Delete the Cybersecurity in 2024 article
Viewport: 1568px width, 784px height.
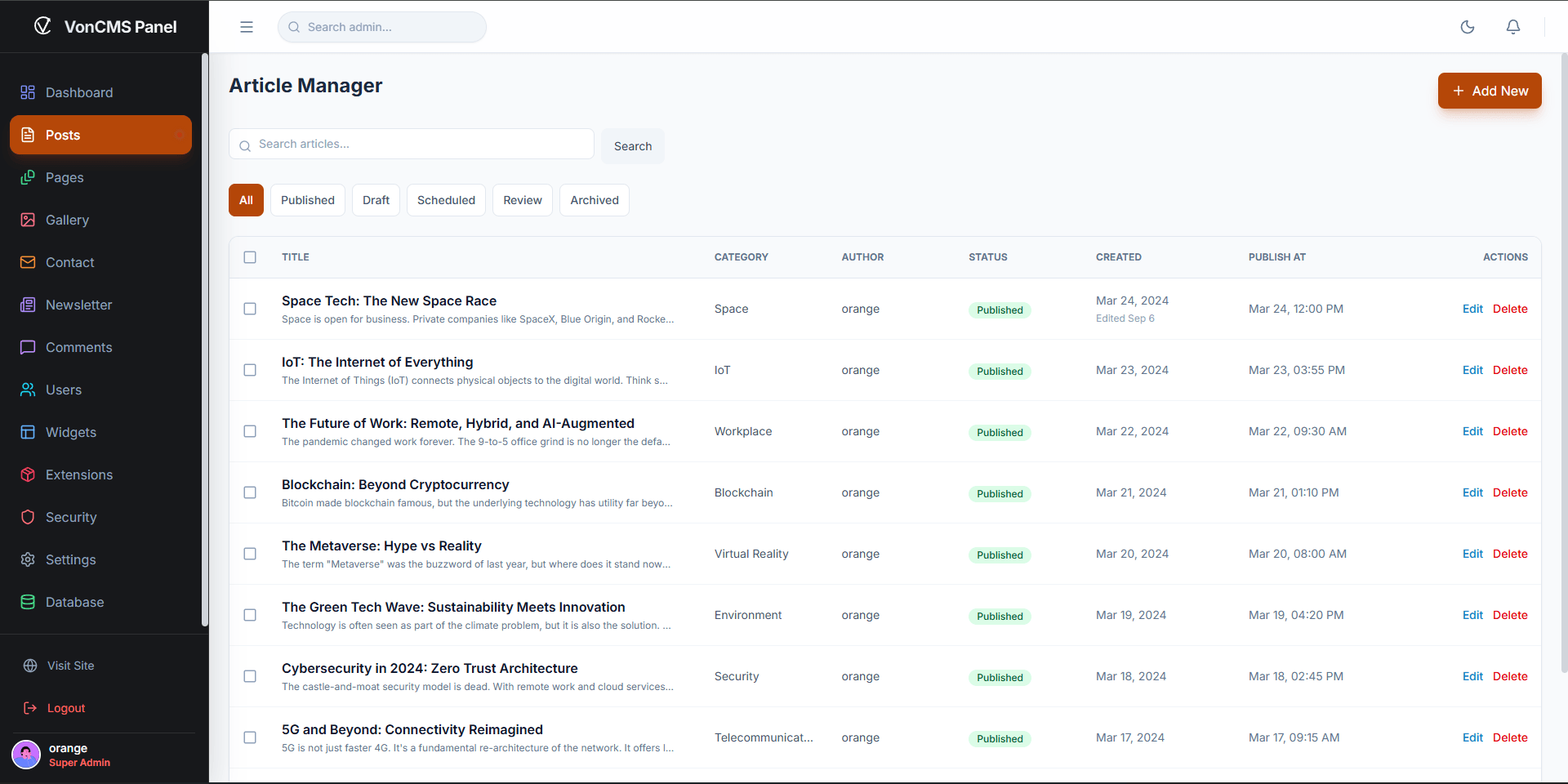tap(1510, 676)
